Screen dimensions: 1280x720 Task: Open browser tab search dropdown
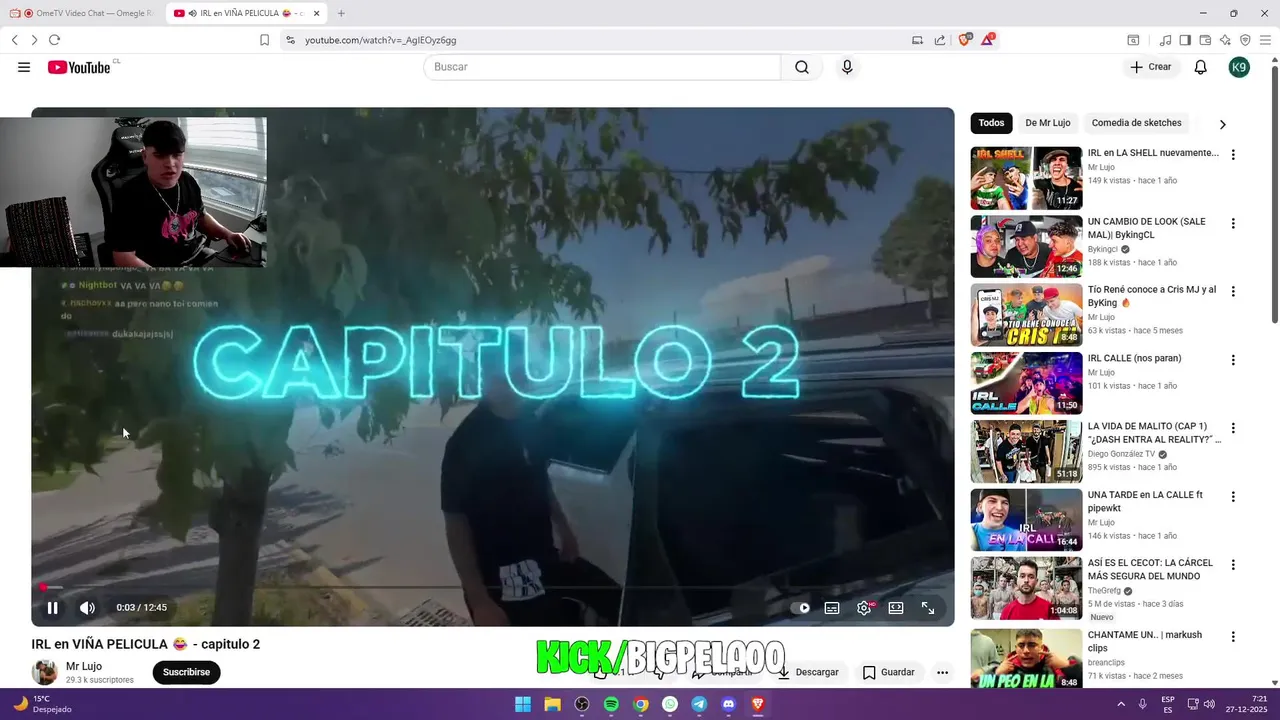(1133, 40)
